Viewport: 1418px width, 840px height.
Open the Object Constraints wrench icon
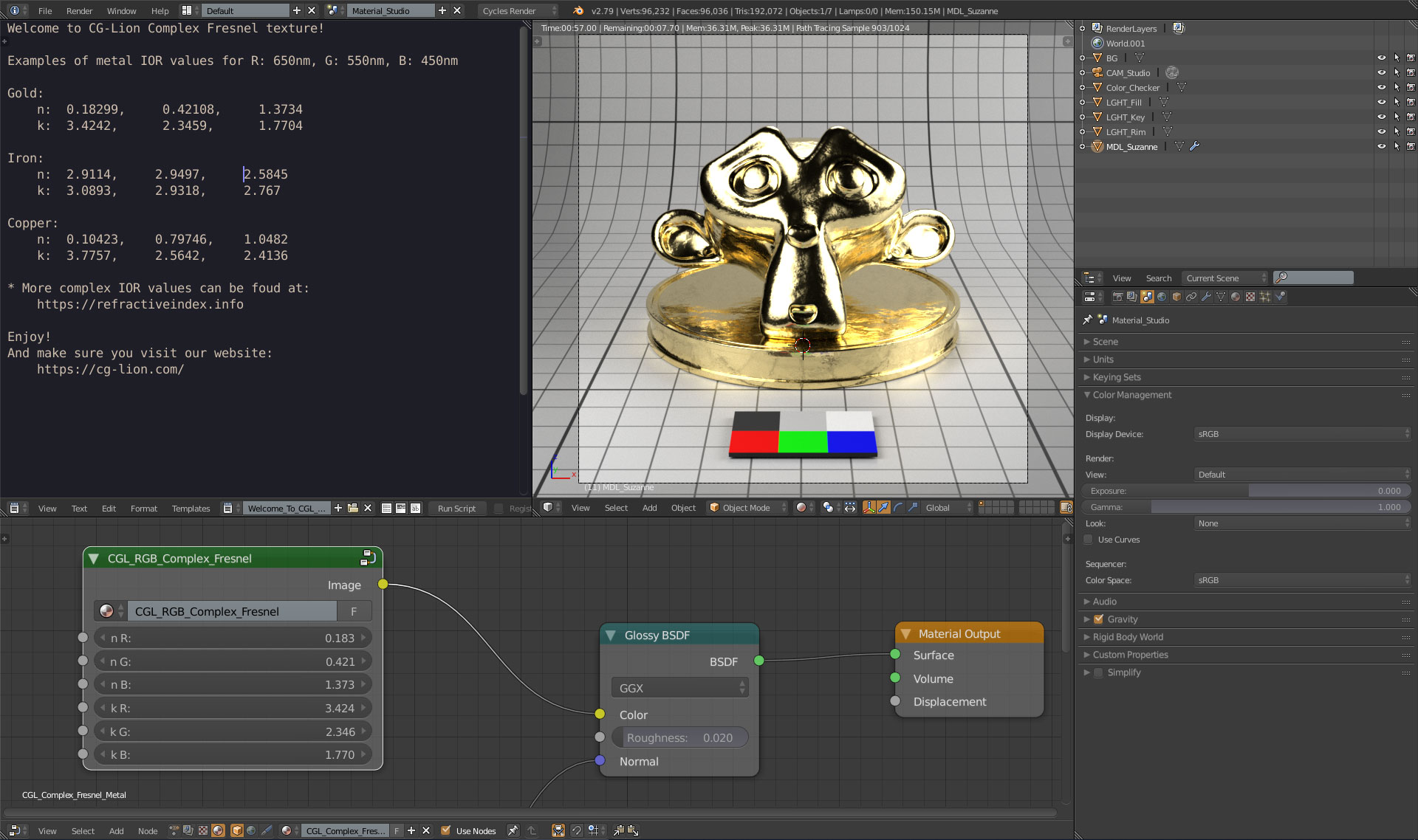coord(1207,297)
